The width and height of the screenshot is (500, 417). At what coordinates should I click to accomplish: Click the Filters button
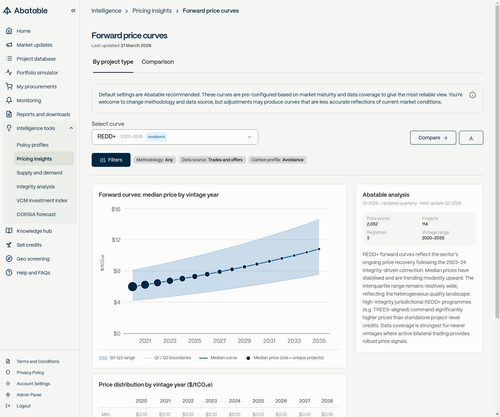click(x=111, y=160)
